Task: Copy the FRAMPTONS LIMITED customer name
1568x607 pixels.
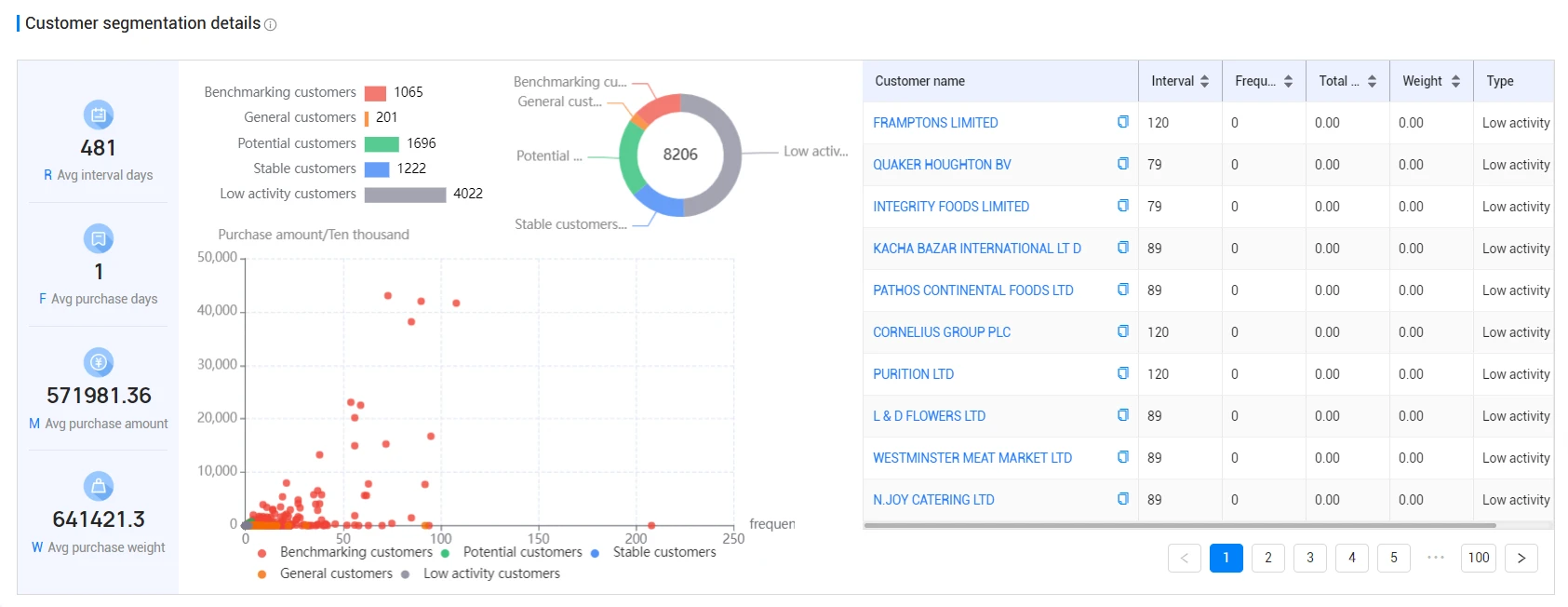Action: click(x=1123, y=122)
